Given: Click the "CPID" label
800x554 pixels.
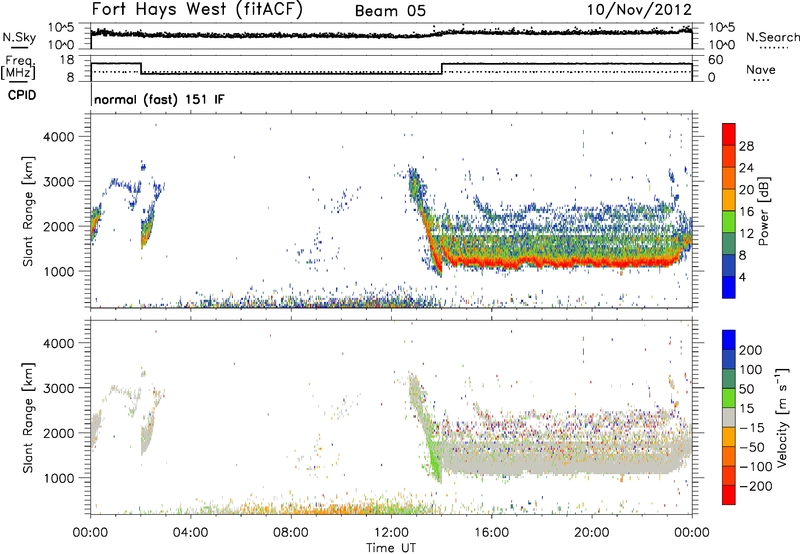Looking at the screenshot, I should (x=22, y=95).
